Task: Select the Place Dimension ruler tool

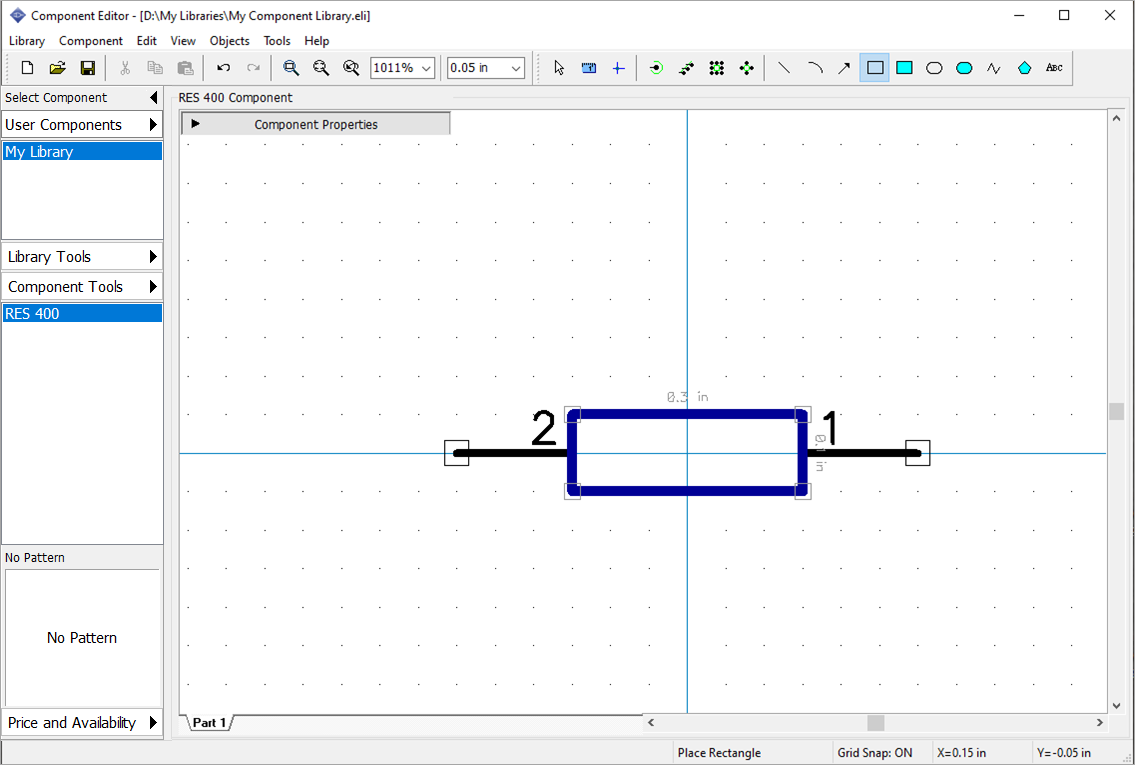Action: 588,68
